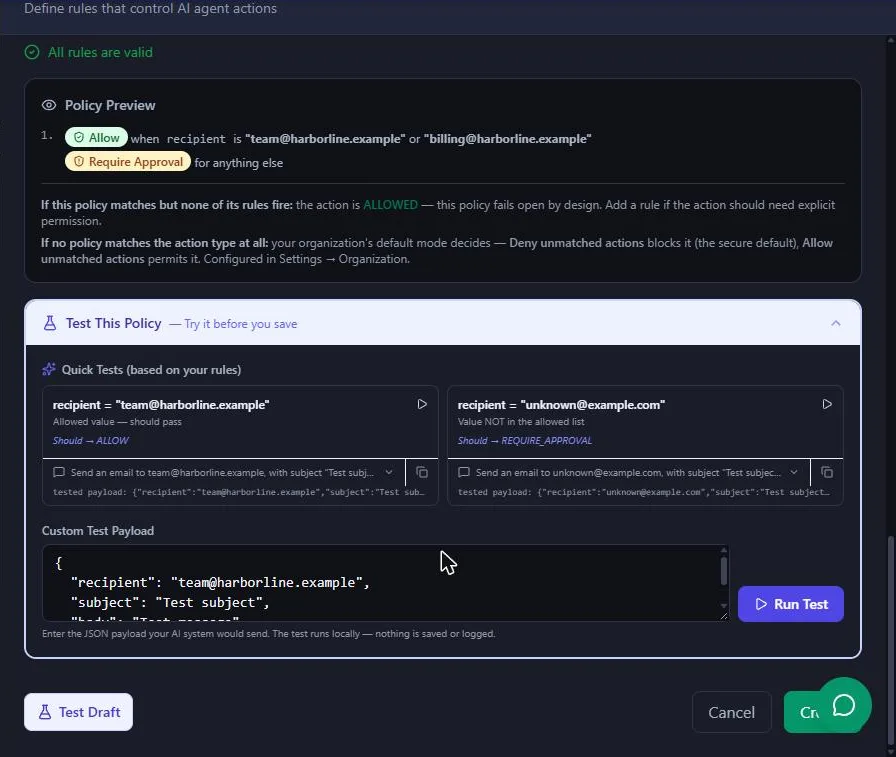
Task: Click the payload editor scrollbar
Action: [x=723, y=571]
